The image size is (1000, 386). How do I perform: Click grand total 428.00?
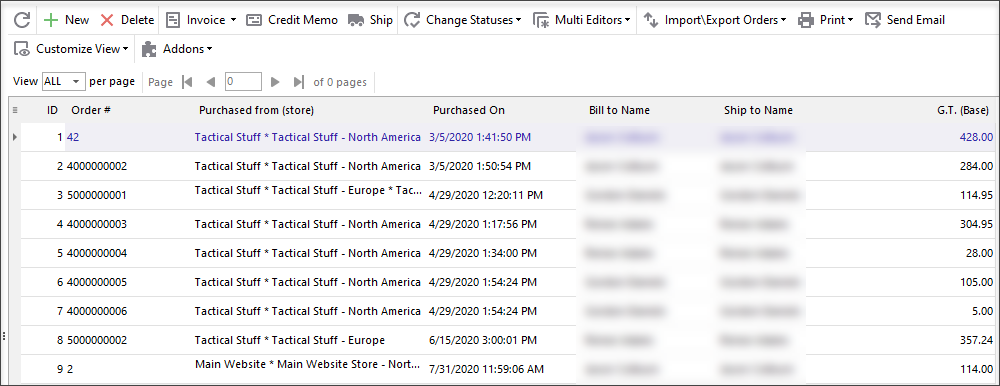tap(976, 137)
